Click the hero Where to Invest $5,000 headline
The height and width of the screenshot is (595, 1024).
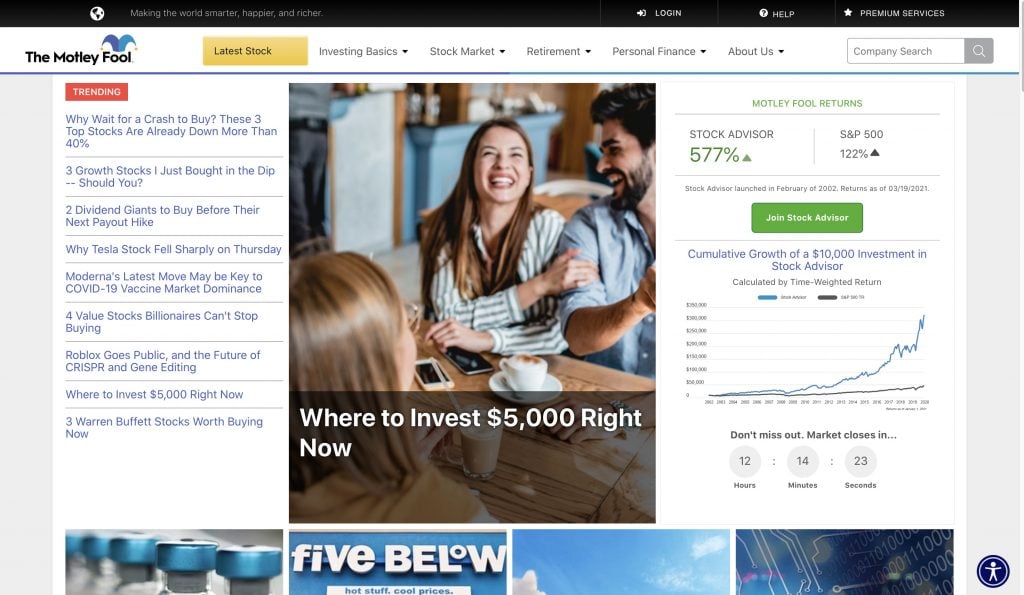pos(470,432)
